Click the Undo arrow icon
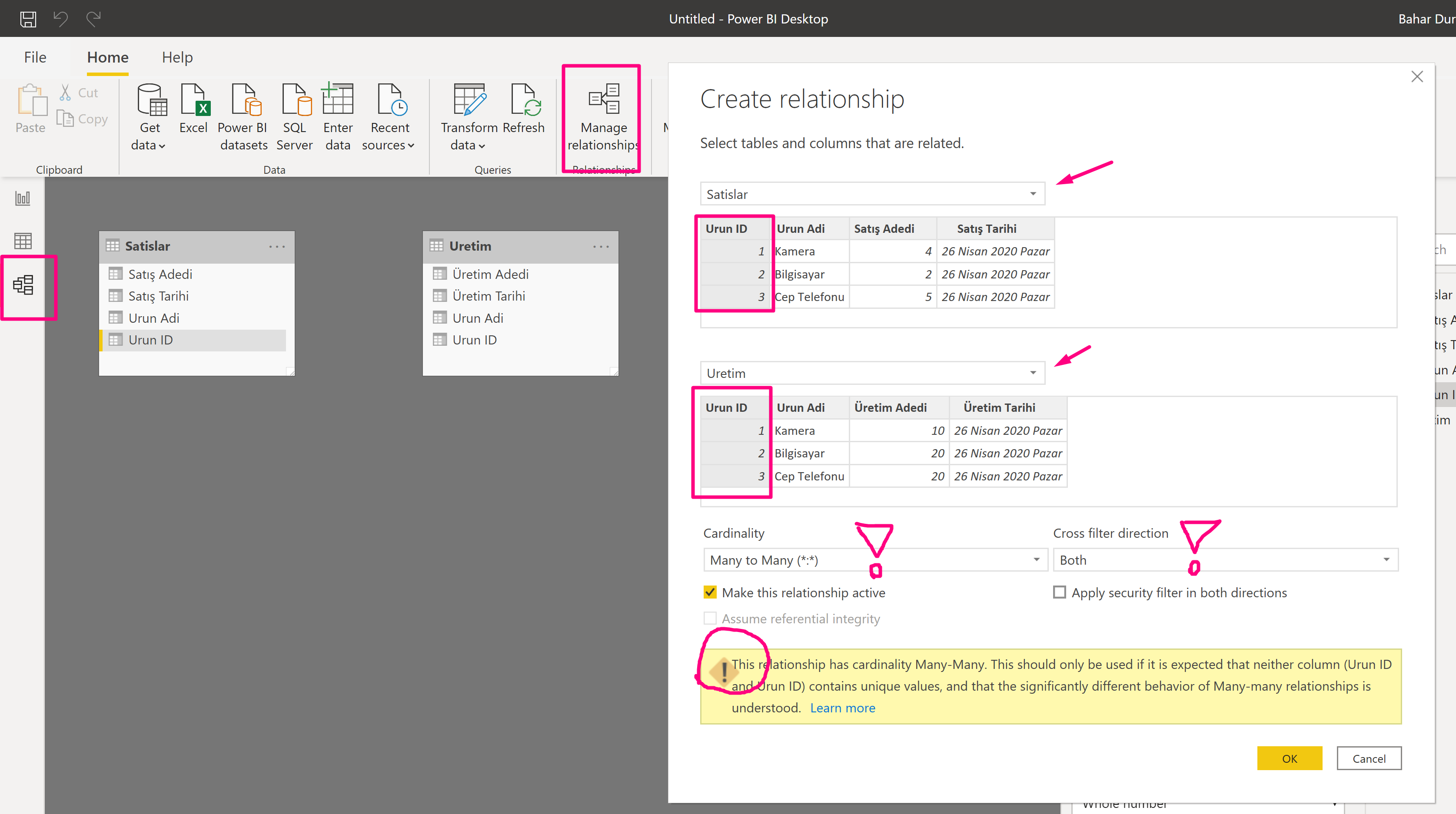Screen dimensions: 1456x814 coord(60,19)
